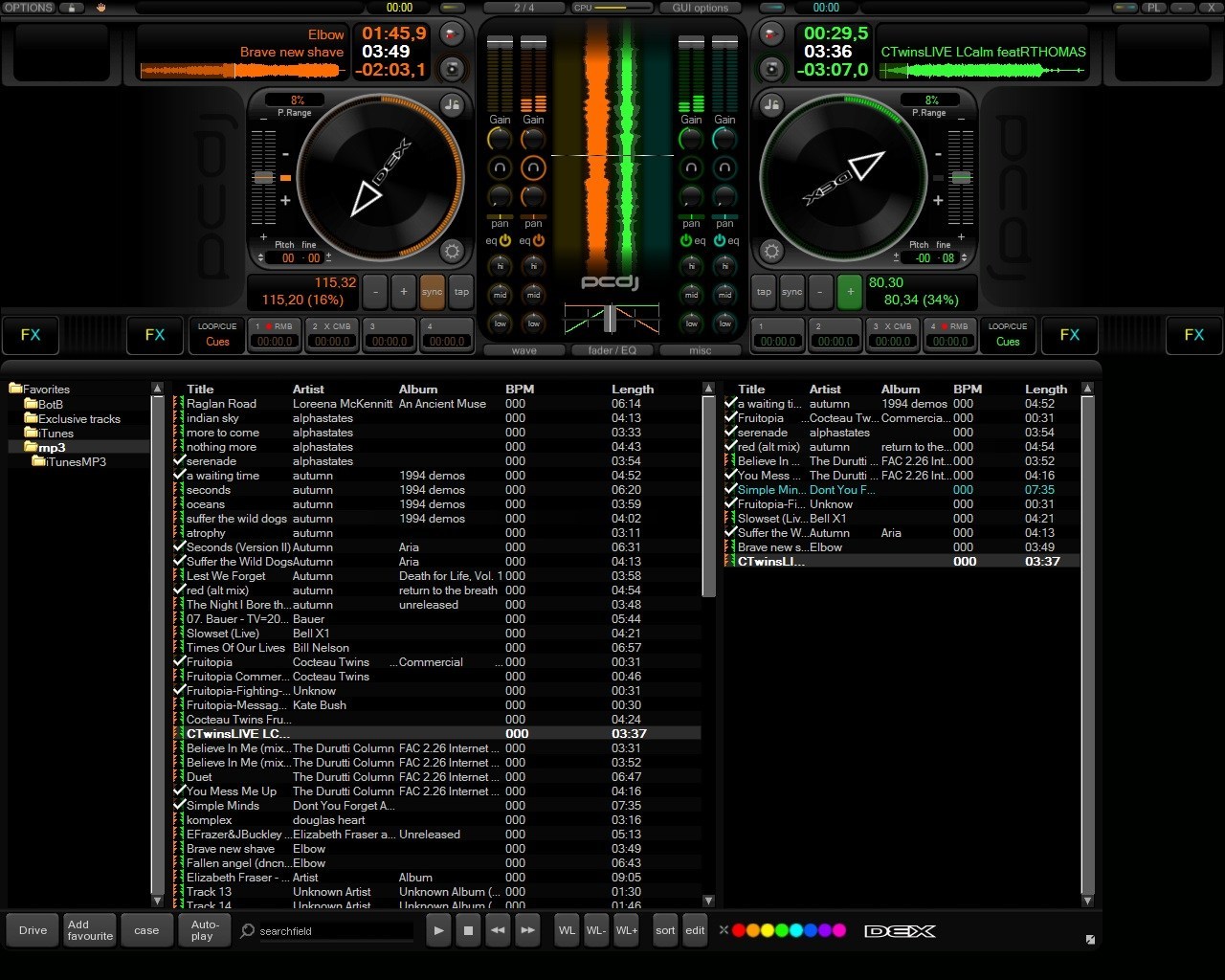The height and width of the screenshot is (980, 1225).
Task: Toggle left deck second eq power button
Action: [x=539, y=241]
